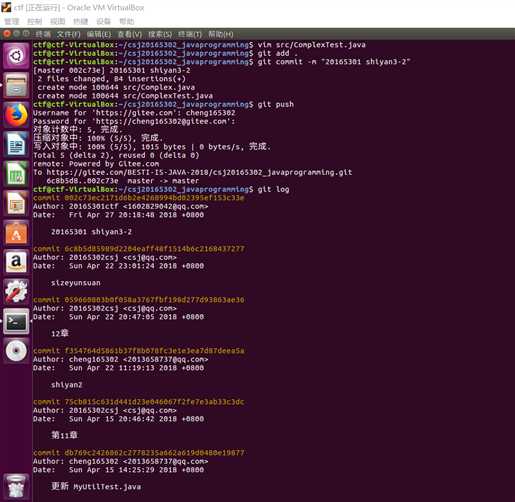Screen dimensions: 515x502
Task: Open the Files manager in the dock
Action: 16,85
